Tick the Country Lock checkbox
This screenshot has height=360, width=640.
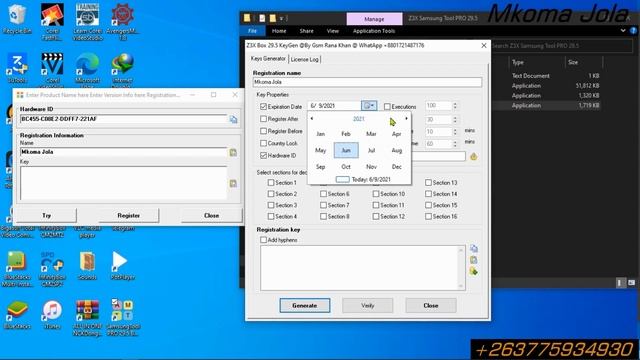point(263,143)
